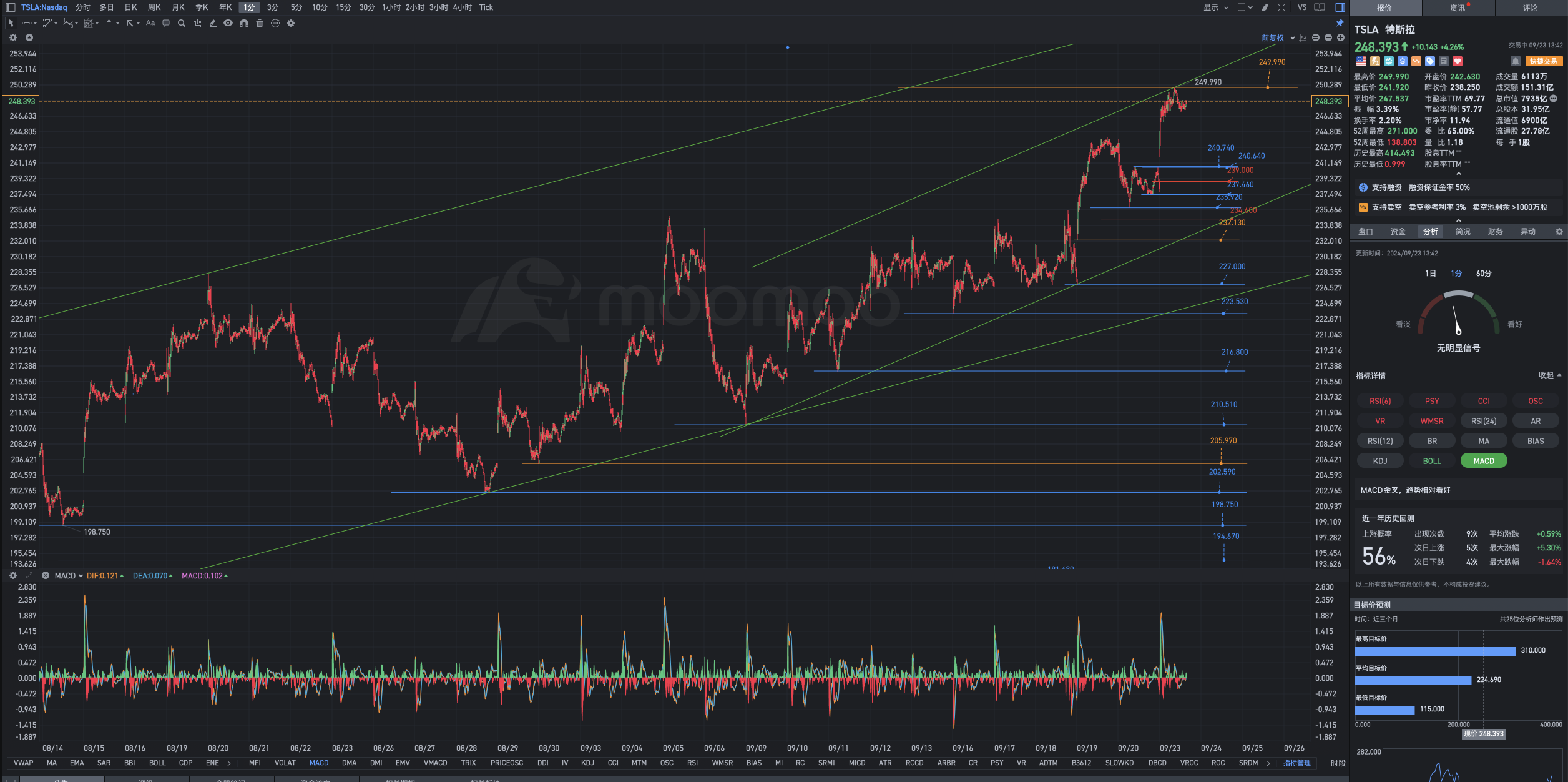Viewport: 1568px width, 782px height.
Task: Click the sync drawings icon
Action: pos(275,23)
